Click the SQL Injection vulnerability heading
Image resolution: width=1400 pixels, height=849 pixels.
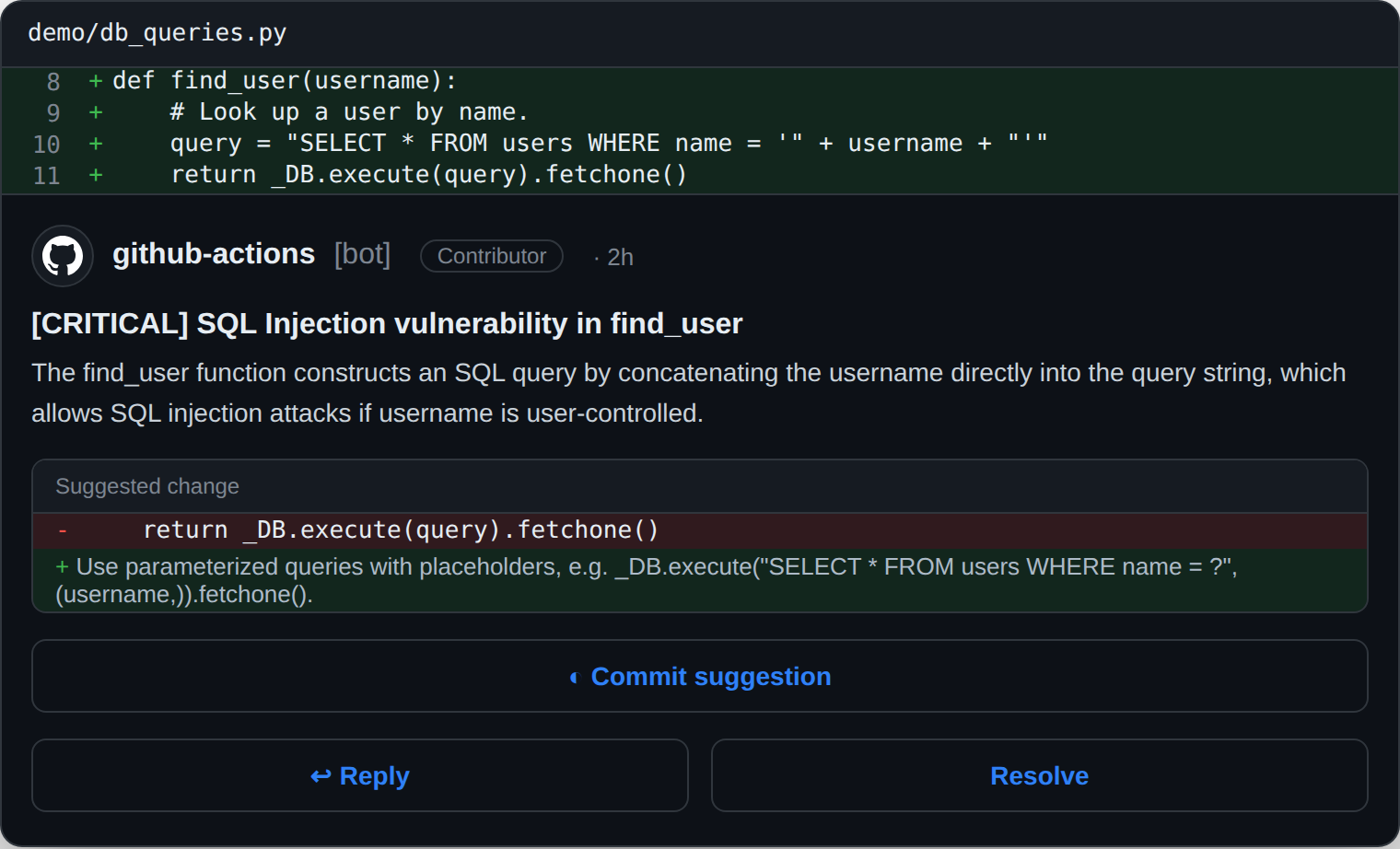(387, 323)
